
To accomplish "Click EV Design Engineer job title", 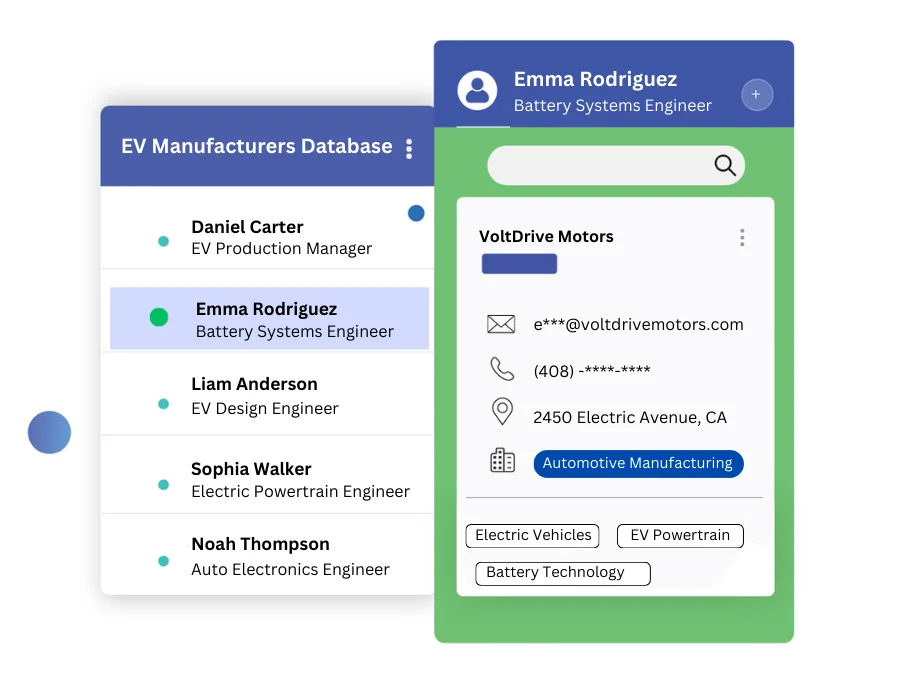I will coord(265,409).
